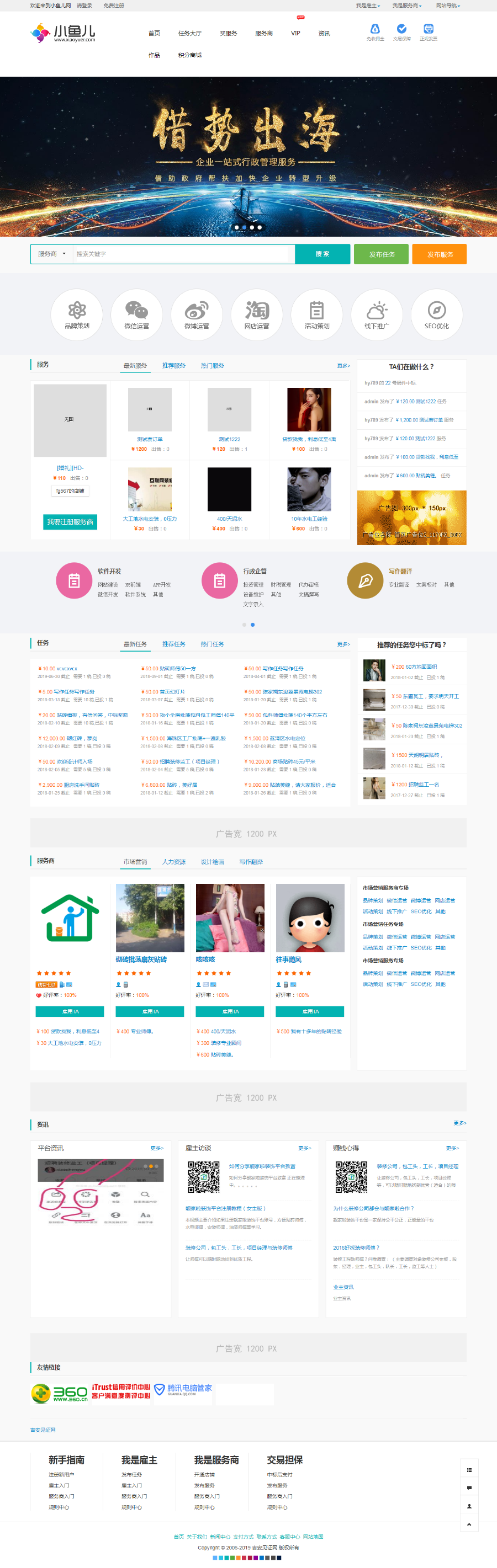Open the 线下推广 category circle
The width and height of the screenshot is (497, 1568).
[377, 314]
